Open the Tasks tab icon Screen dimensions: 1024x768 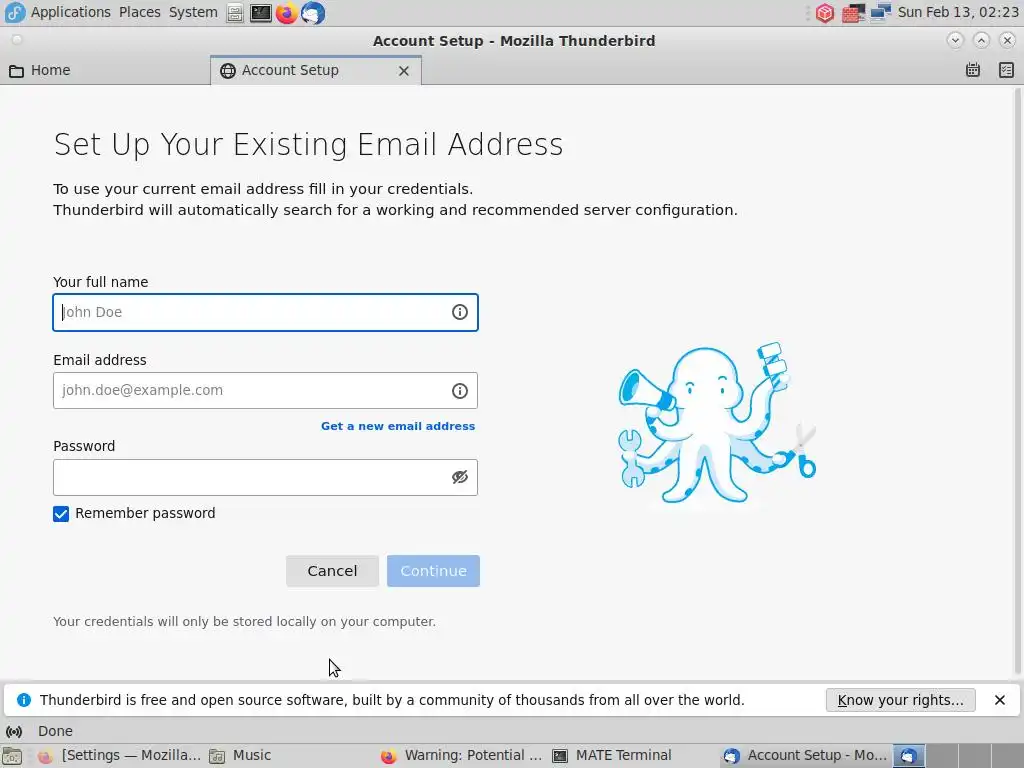(x=1006, y=70)
